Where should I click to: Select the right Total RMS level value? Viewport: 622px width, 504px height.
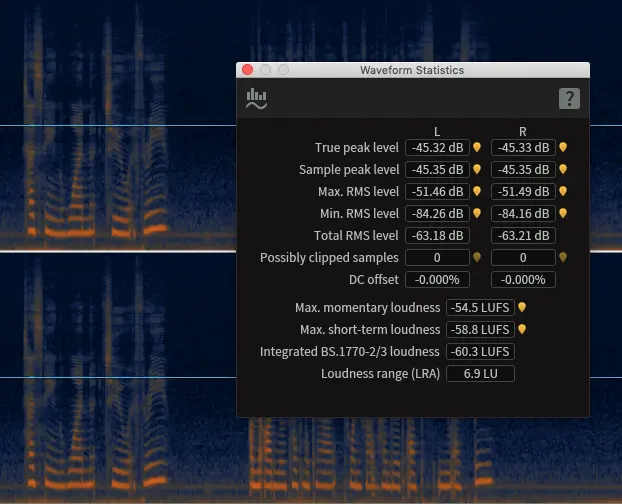(x=523, y=235)
